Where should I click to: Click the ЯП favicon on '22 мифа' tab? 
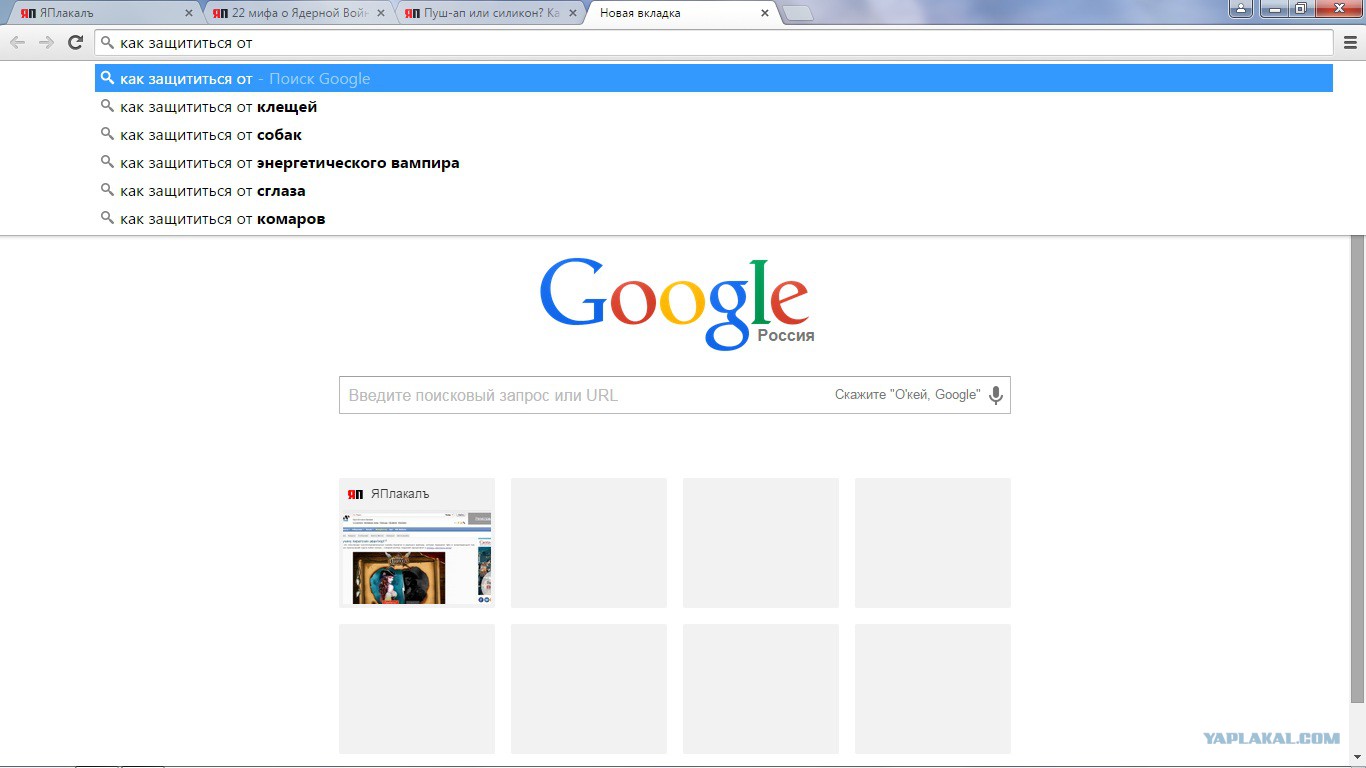point(220,14)
